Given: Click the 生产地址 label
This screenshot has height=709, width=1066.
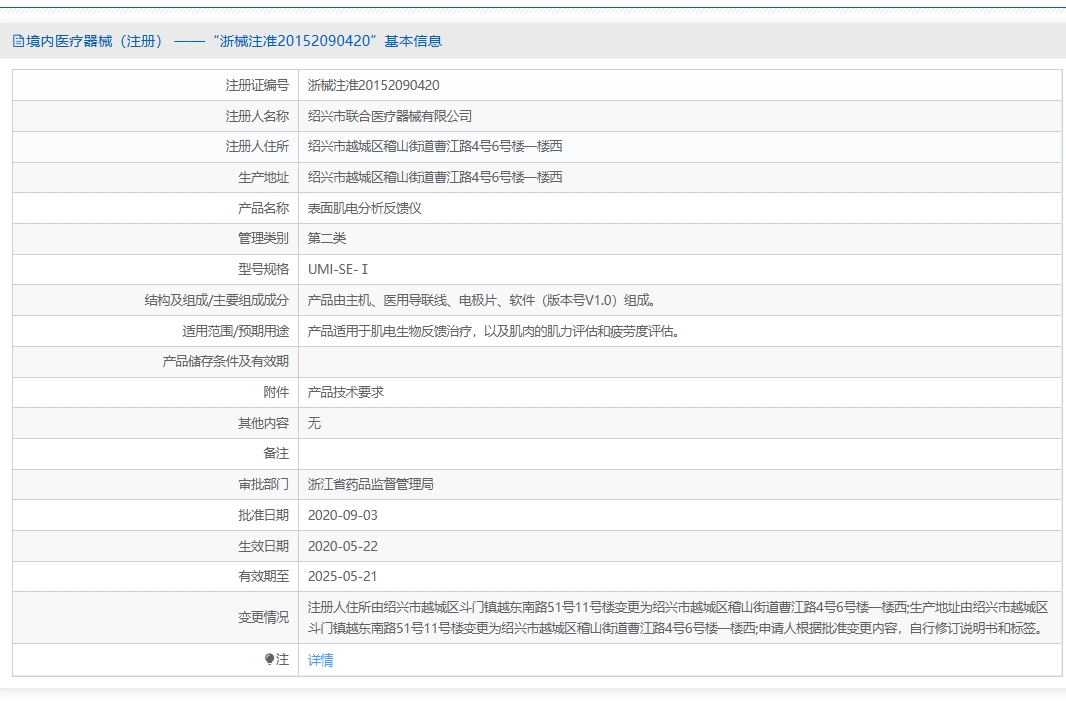Looking at the screenshot, I should [x=263, y=177].
